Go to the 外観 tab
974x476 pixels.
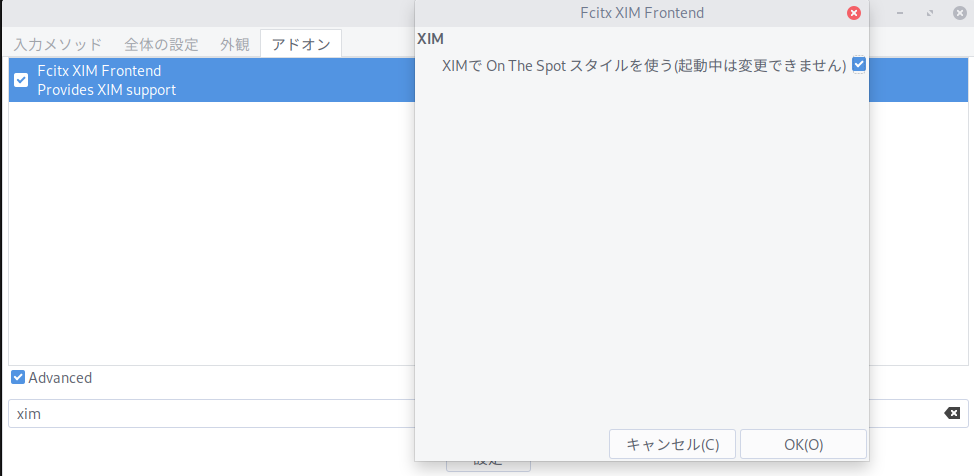tap(235, 44)
